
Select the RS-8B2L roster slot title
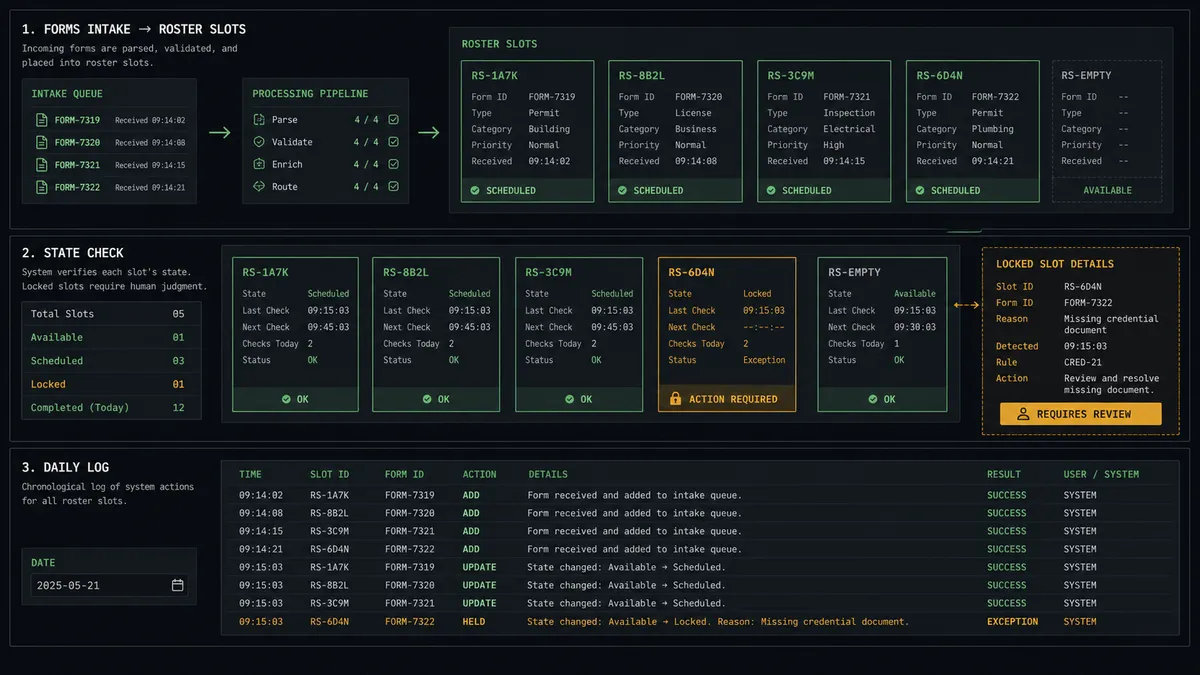click(x=642, y=75)
